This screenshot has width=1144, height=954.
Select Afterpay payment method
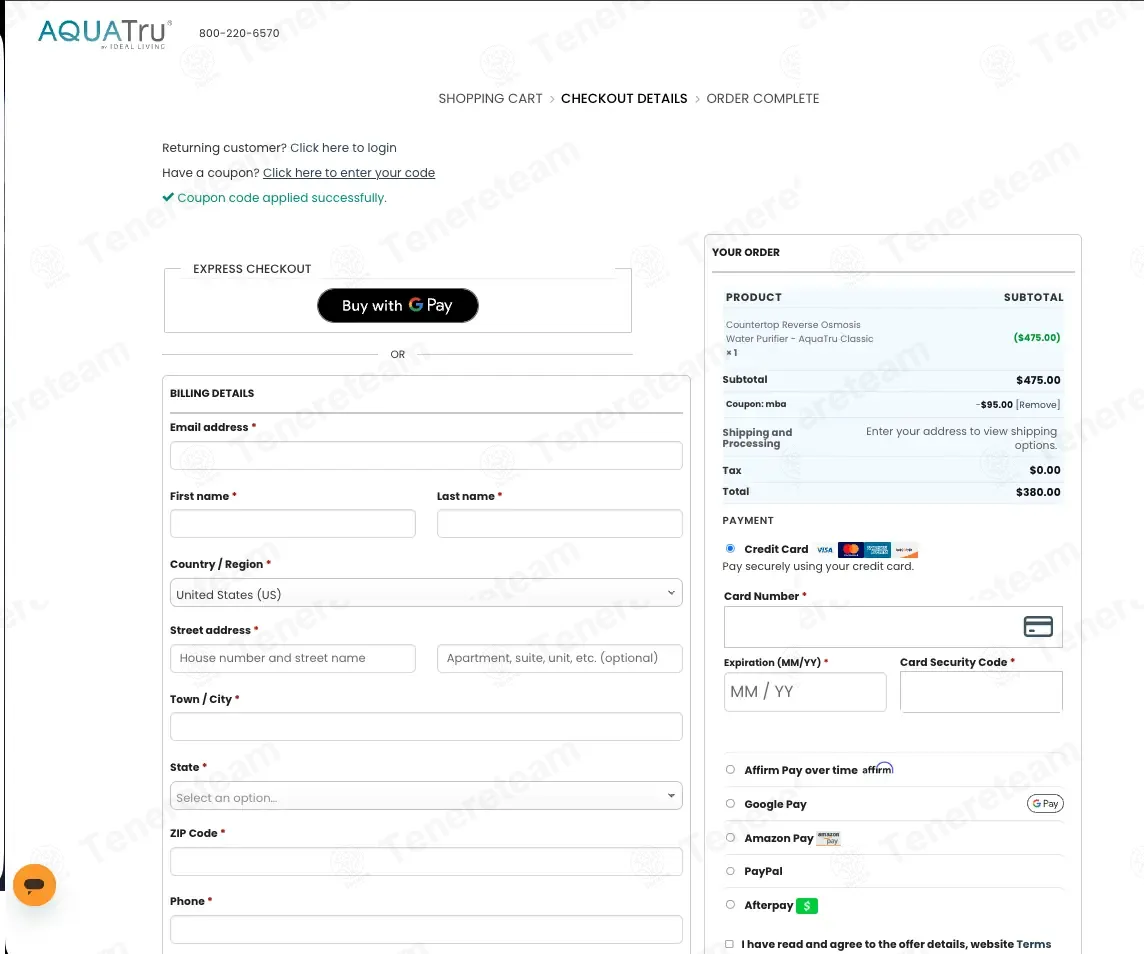(730, 904)
